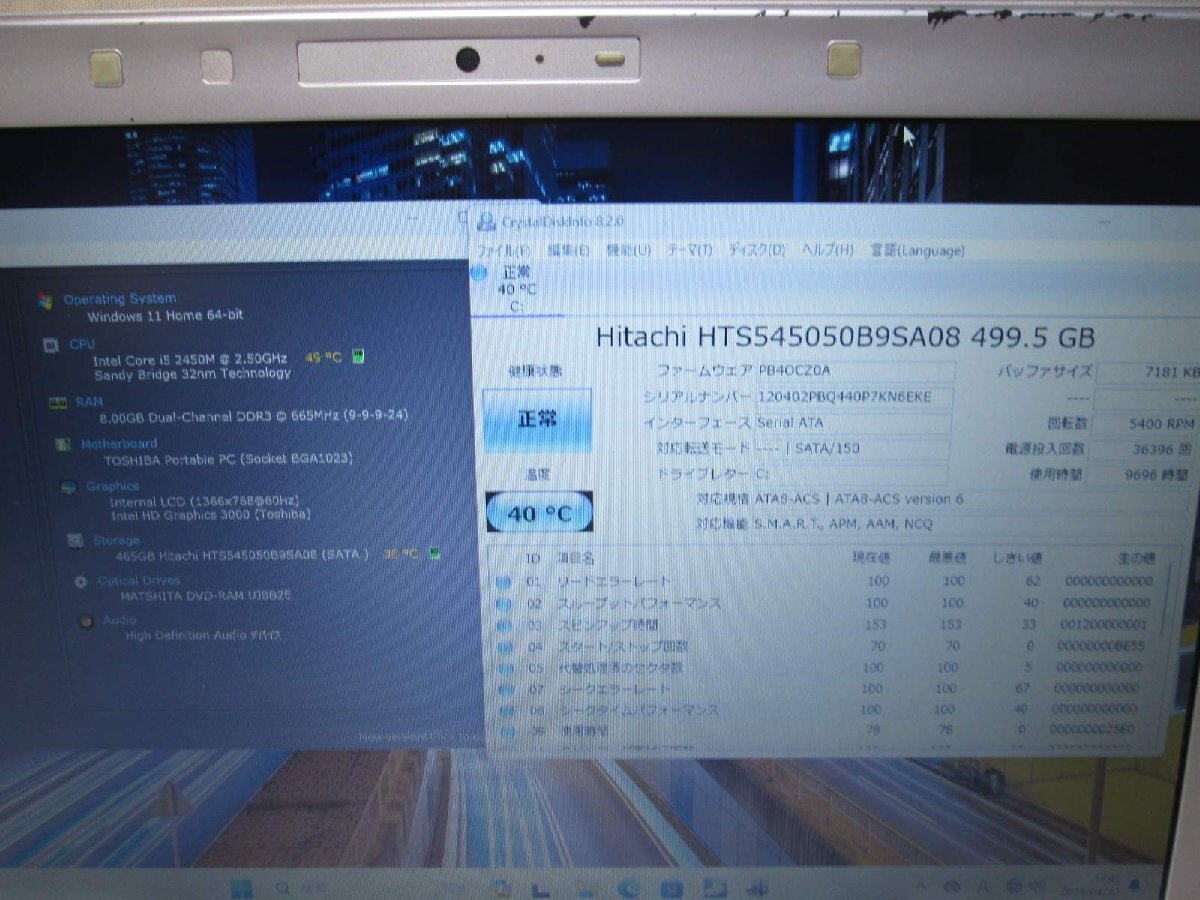Screen dimensions: 1200x900
Task: Click the CrystalDiskInfo title bar icon
Action: click(486, 221)
